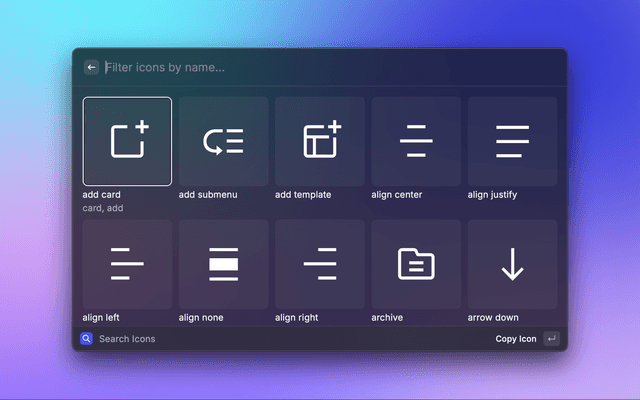The width and height of the screenshot is (640, 400).
Task: Select the align right icon
Action: point(320,264)
